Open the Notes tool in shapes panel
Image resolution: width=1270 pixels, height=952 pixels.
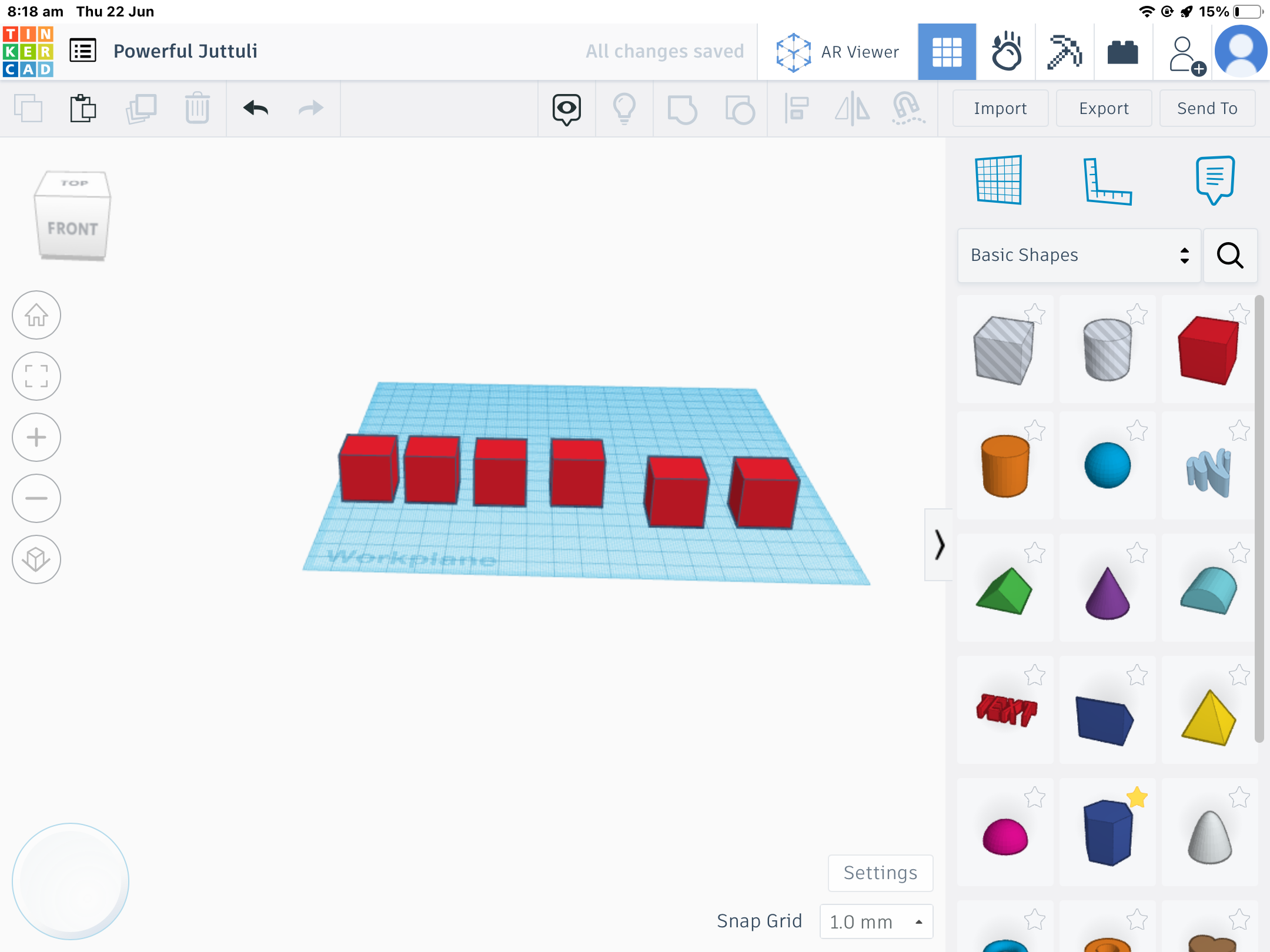coord(1215,180)
